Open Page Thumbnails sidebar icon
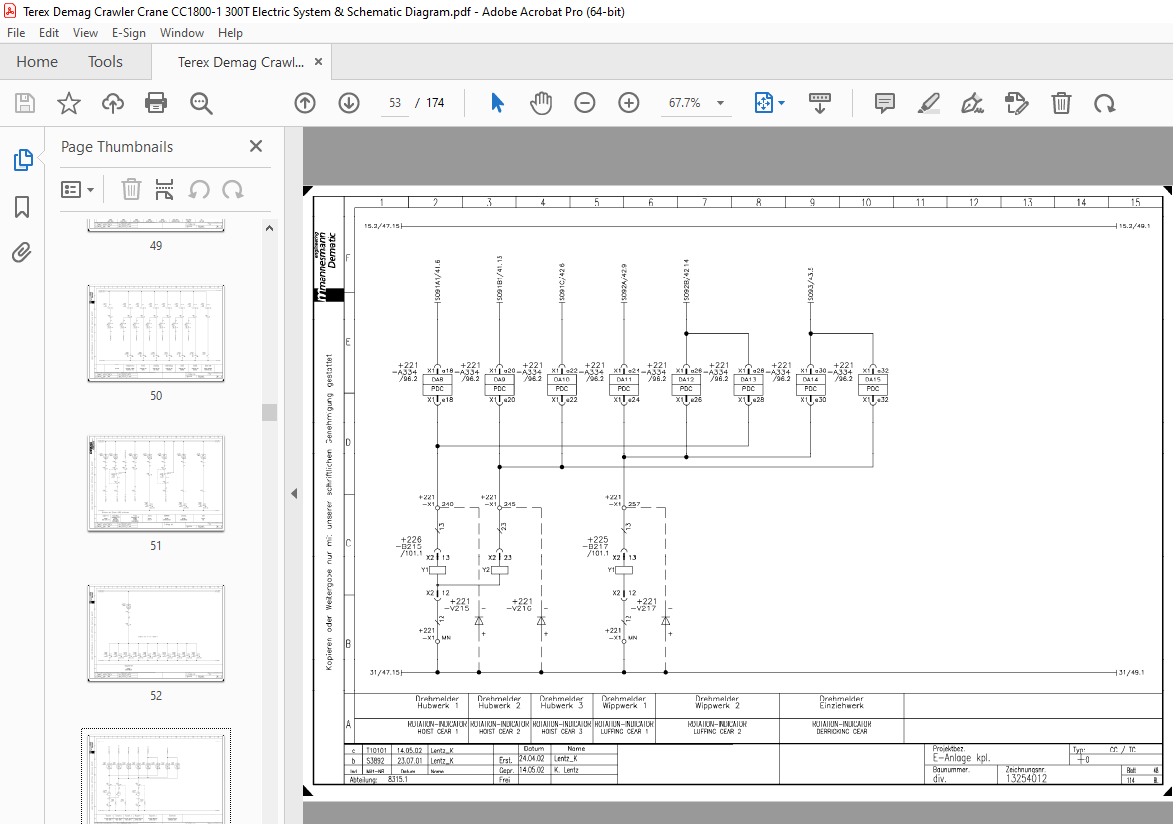The height and width of the screenshot is (824, 1173). [22, 159]
